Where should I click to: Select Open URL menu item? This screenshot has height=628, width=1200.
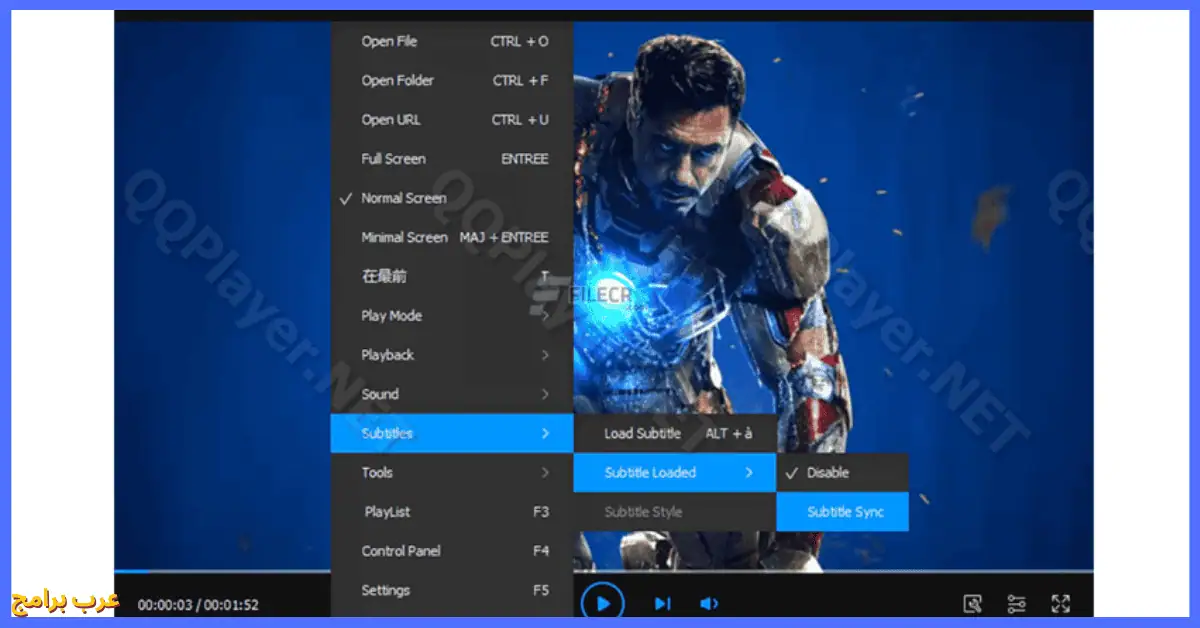point(452,120)
